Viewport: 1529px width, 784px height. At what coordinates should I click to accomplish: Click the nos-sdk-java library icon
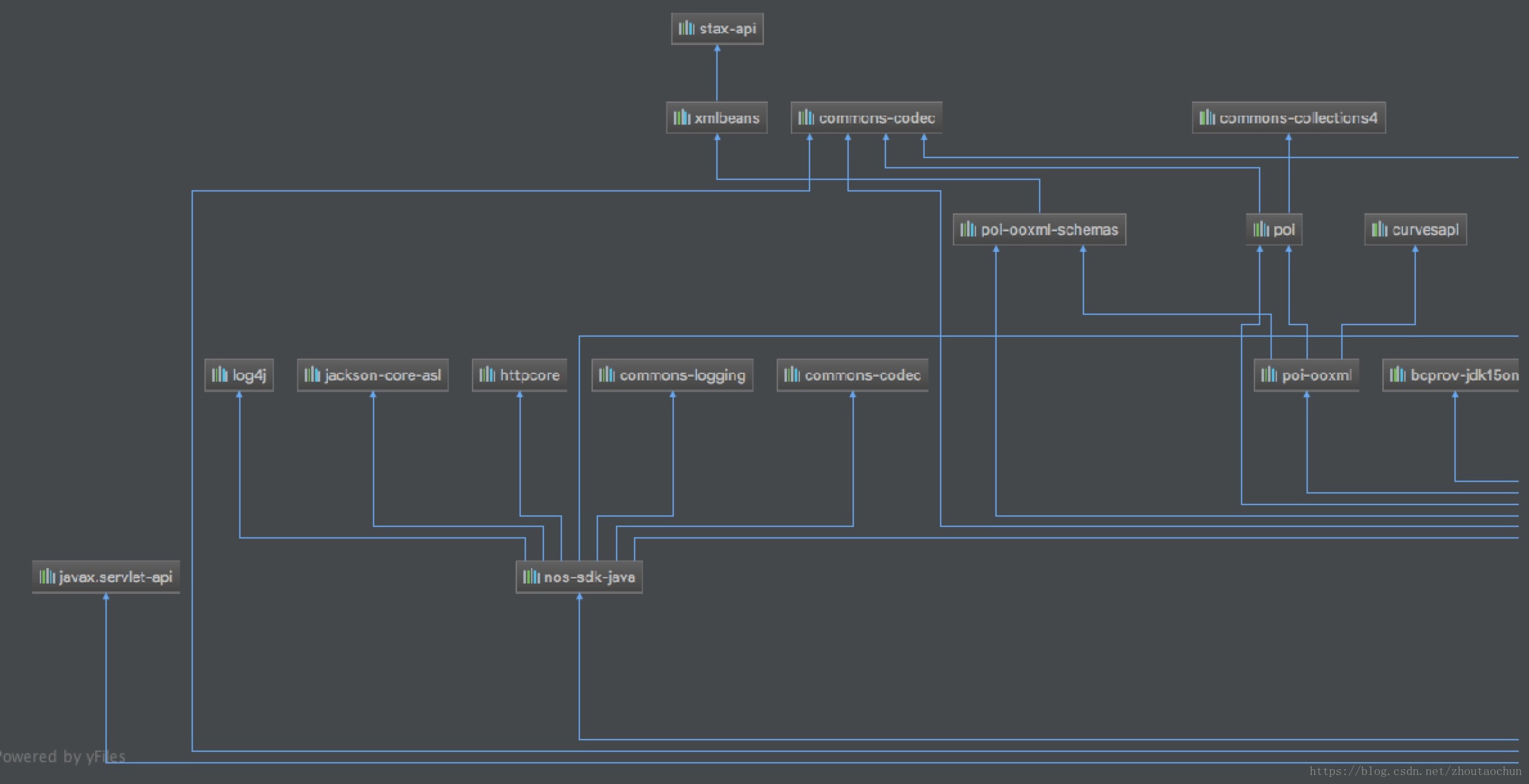531,576
